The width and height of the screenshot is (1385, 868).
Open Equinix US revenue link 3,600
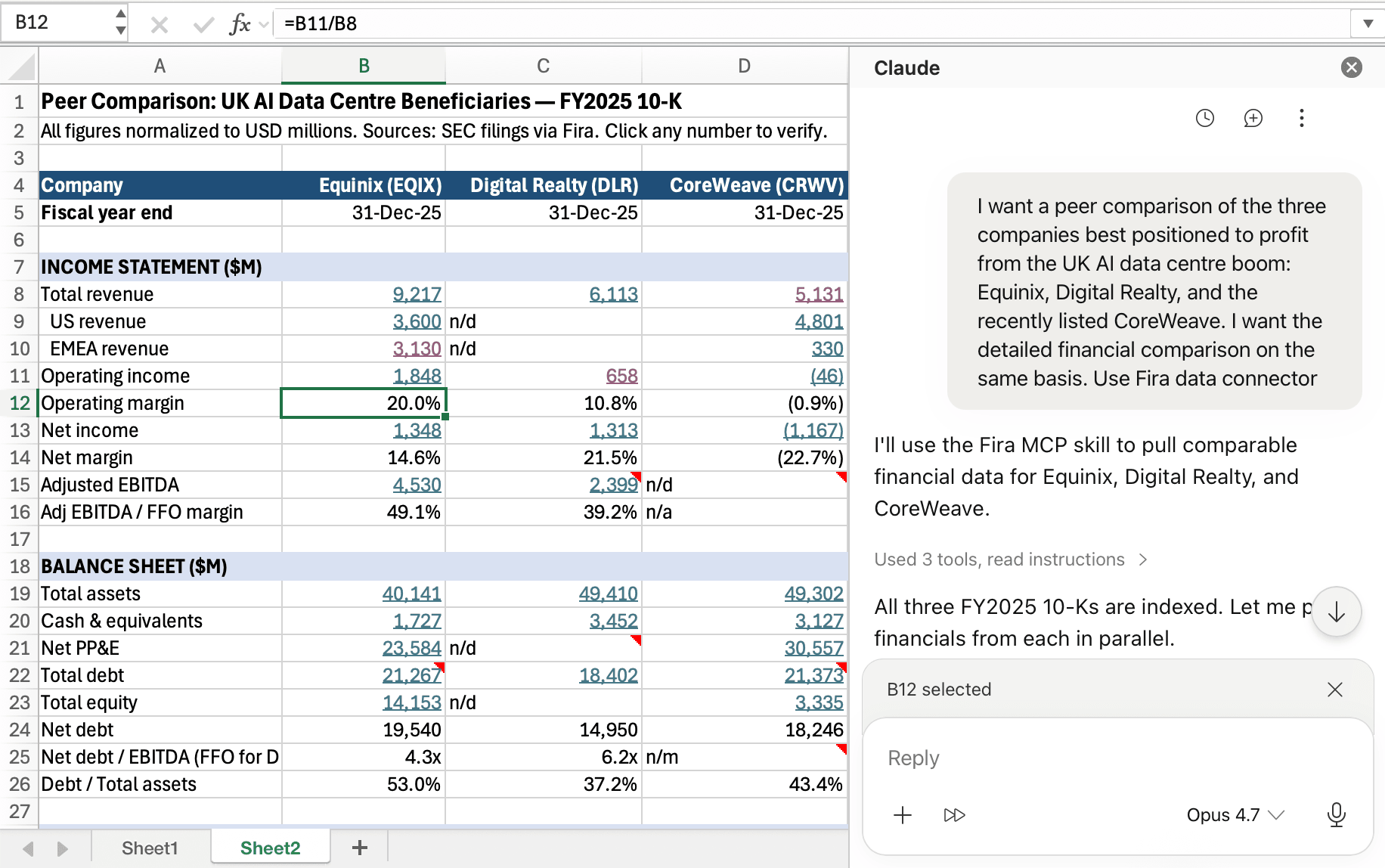tap(417, 321)
